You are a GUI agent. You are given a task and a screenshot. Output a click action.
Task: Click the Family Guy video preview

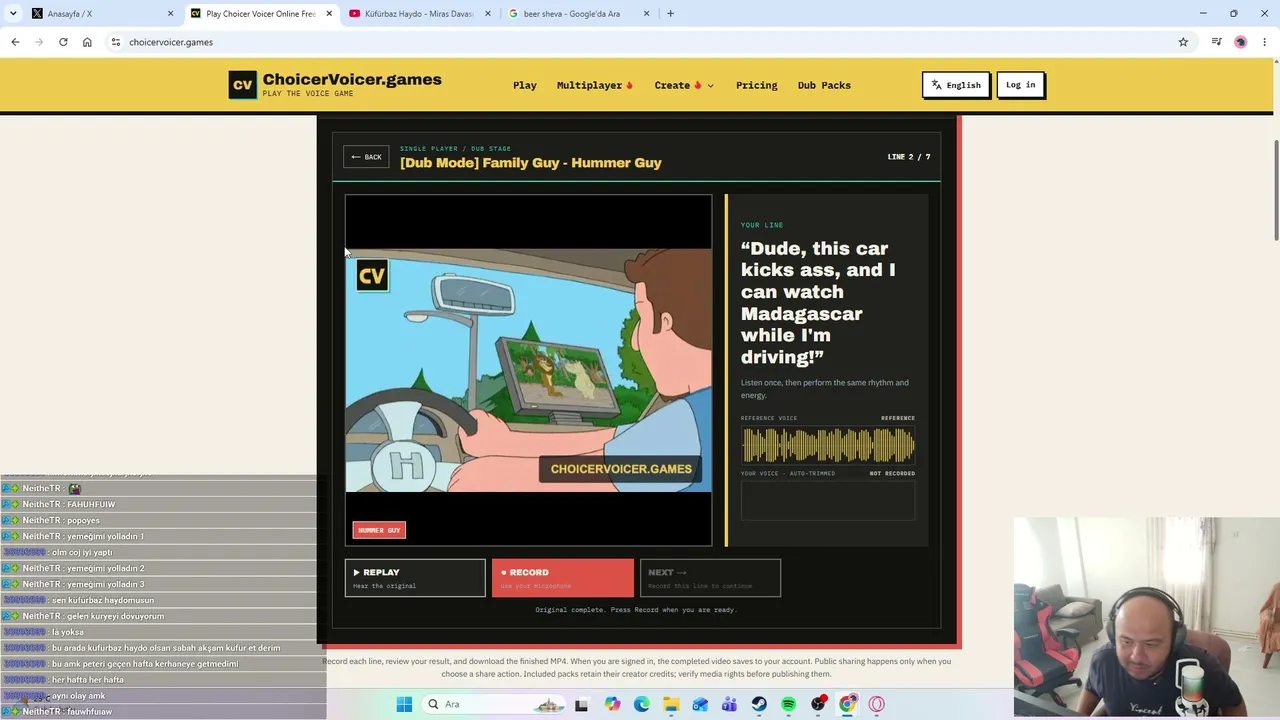coord(528,370)
